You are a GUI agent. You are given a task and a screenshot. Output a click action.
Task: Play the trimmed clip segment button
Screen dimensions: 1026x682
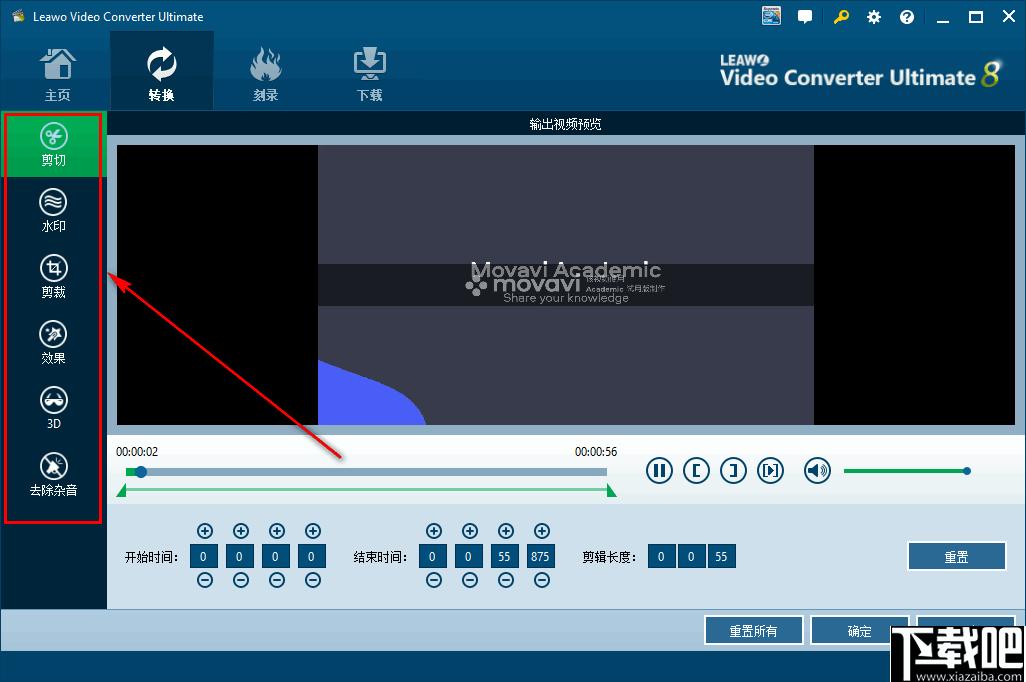[x=770, y=471]
